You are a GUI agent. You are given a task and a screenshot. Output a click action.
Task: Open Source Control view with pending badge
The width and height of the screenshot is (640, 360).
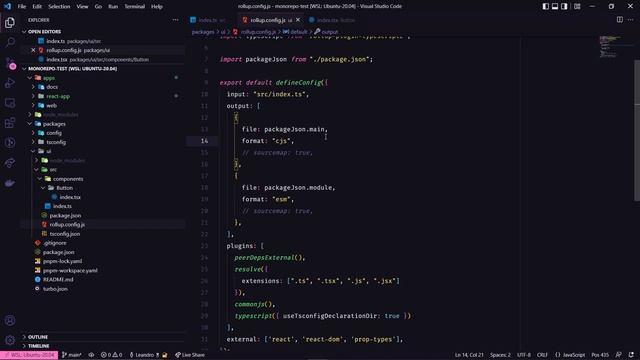click(x=10, y=63)
